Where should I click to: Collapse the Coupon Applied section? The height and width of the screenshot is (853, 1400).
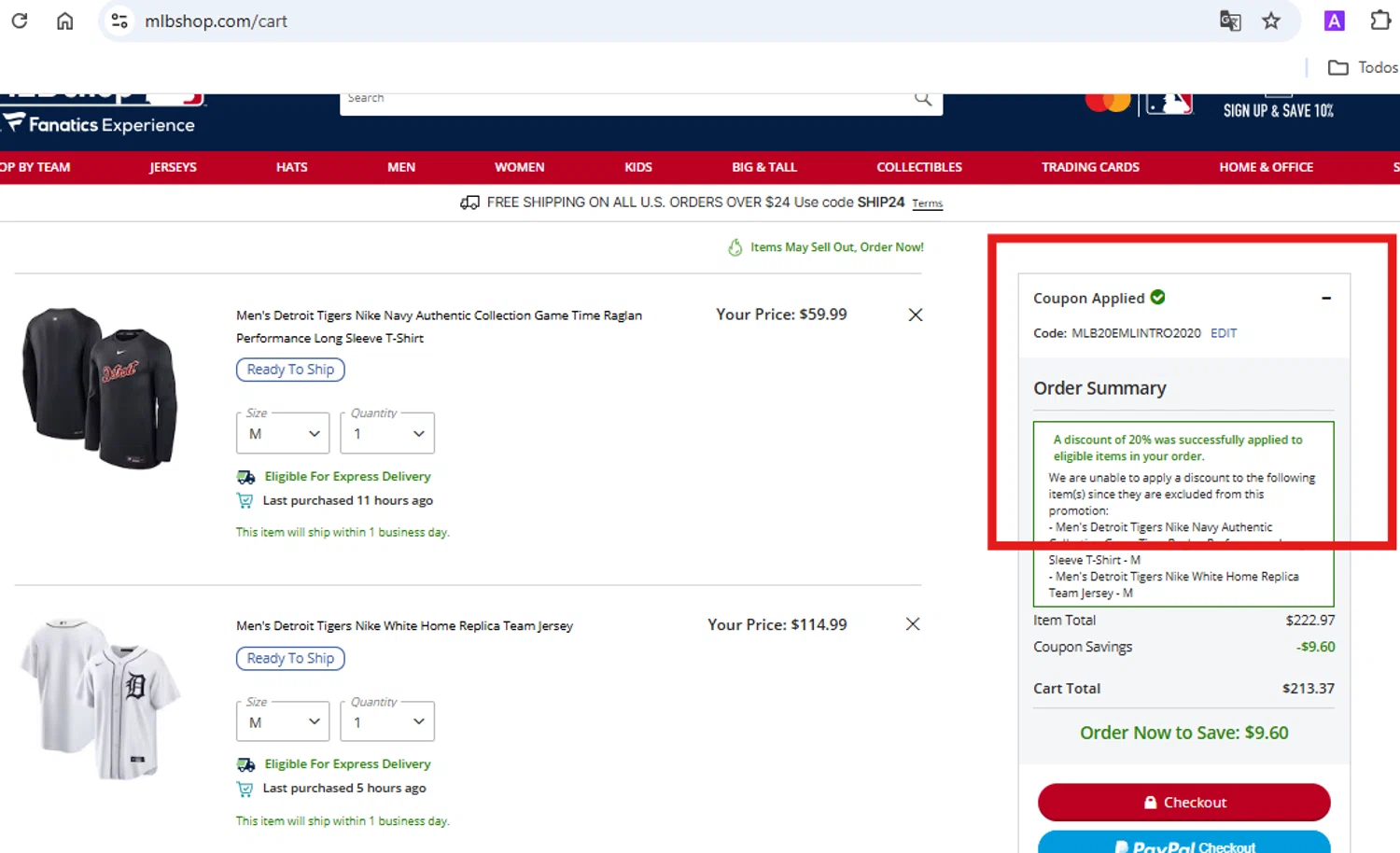click(x=1326, y=298)
